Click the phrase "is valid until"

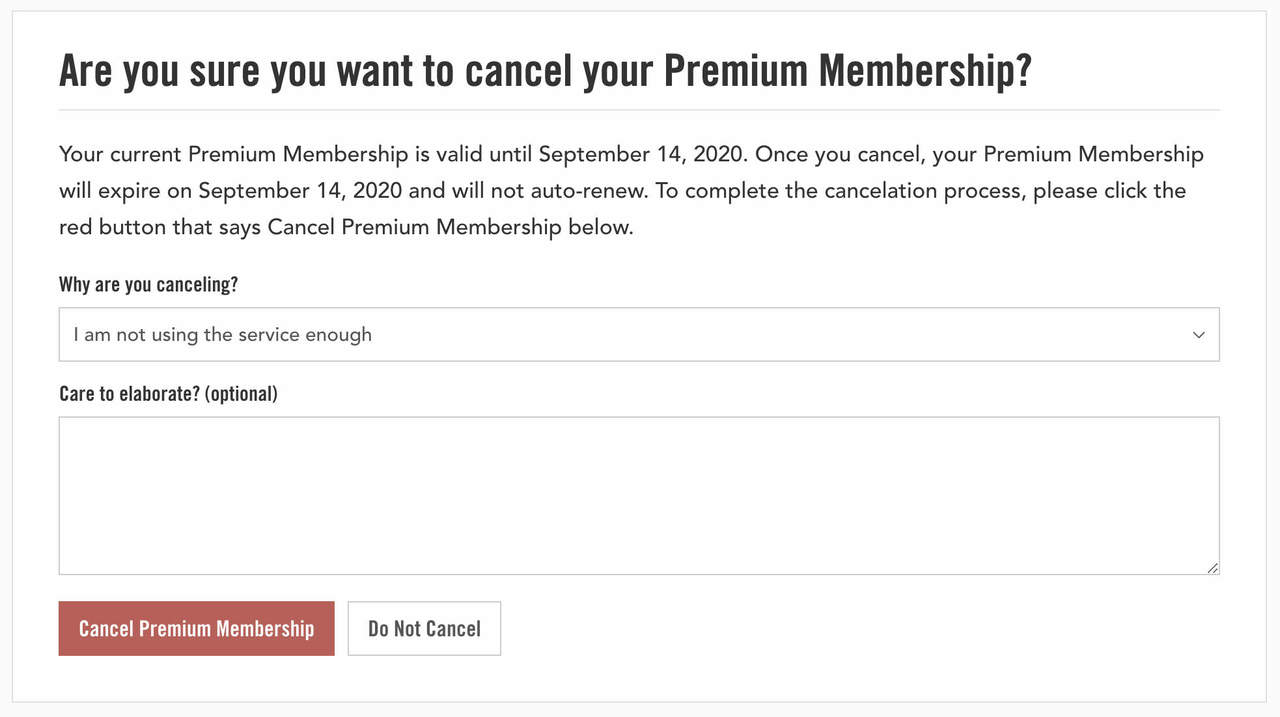473,154
